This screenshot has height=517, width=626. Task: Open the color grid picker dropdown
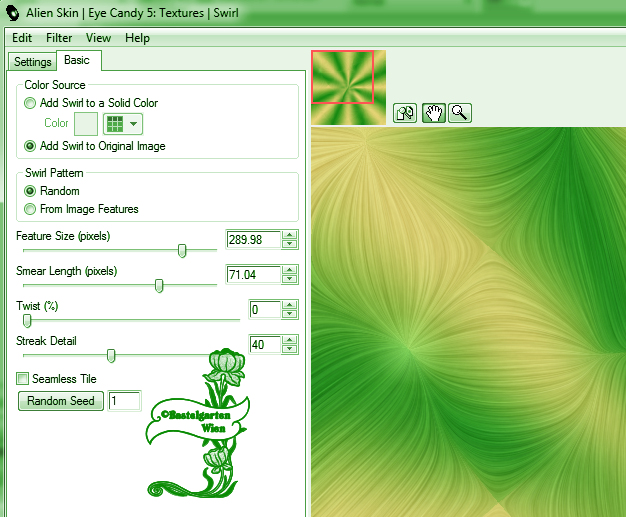coord(123,124)
